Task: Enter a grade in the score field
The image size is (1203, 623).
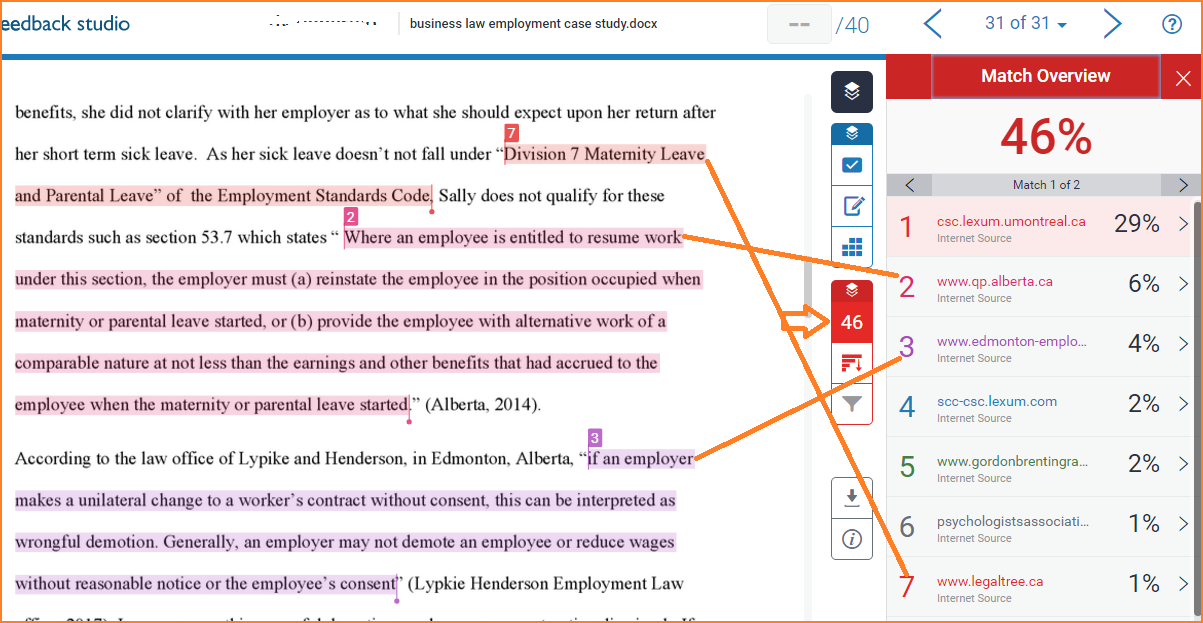Action: click(798, 25)
